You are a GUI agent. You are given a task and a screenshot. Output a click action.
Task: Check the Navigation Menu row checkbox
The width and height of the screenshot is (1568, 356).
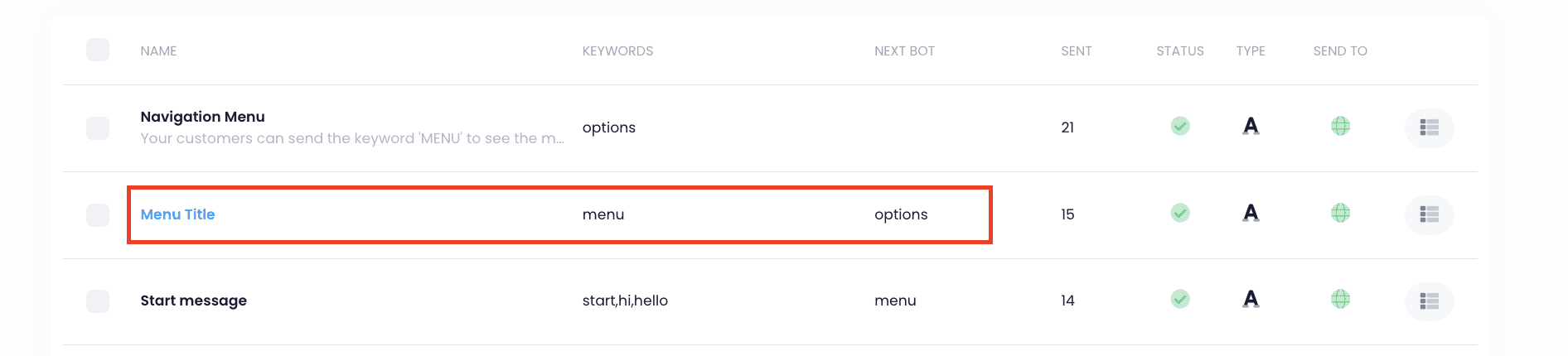[98, 128]
